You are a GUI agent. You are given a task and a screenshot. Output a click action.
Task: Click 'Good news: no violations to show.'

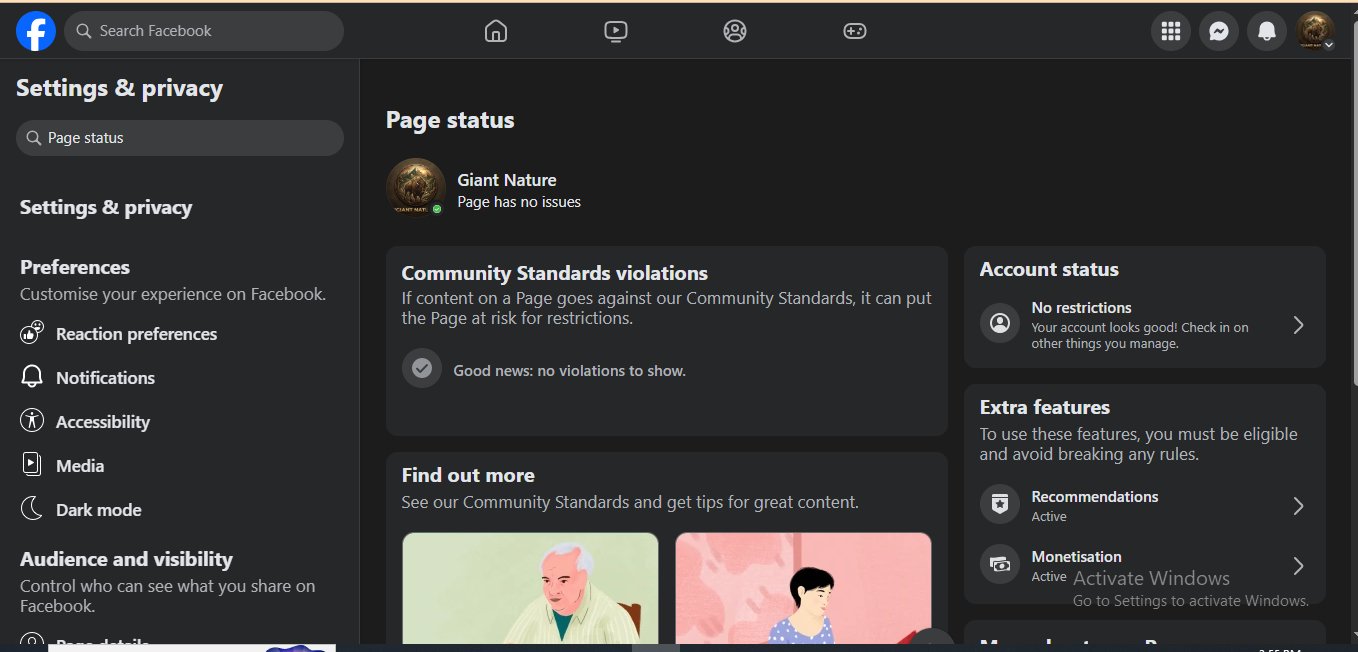point(570,371)
